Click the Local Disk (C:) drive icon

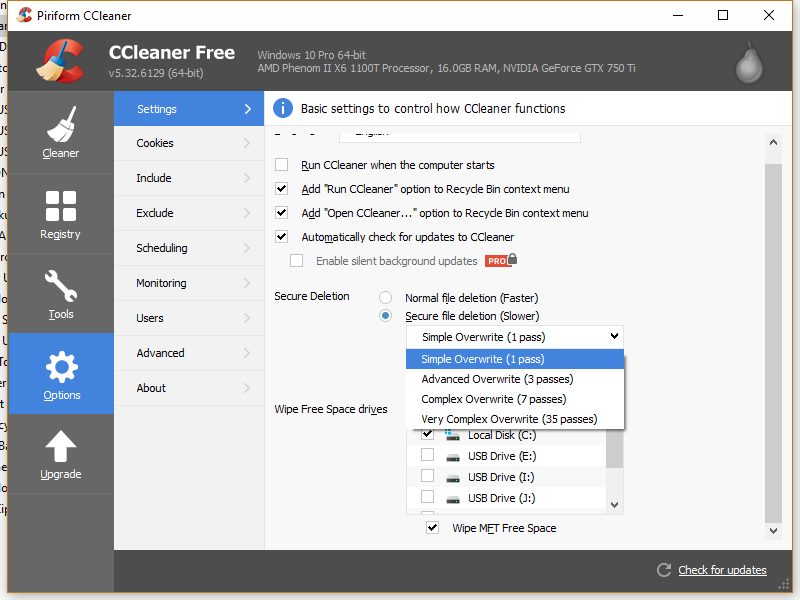[452, 435]
